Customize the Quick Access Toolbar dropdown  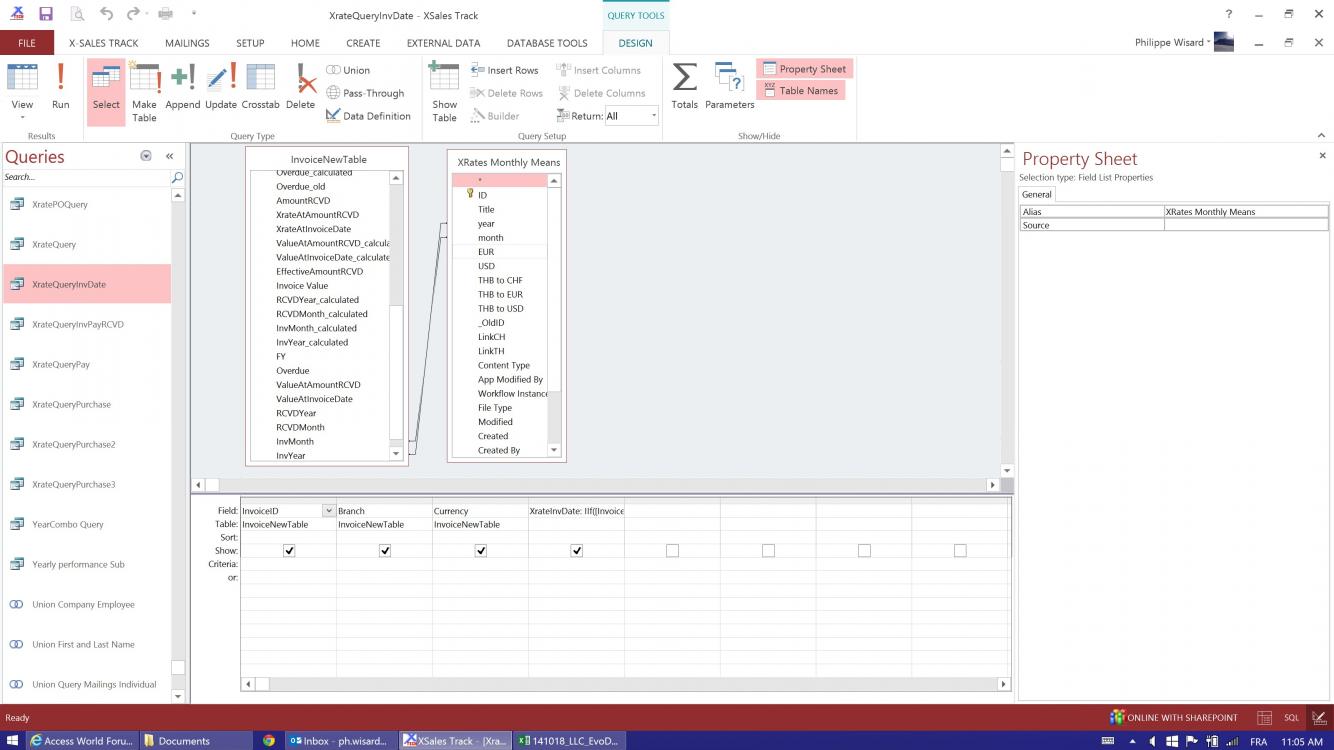[193, 14]
